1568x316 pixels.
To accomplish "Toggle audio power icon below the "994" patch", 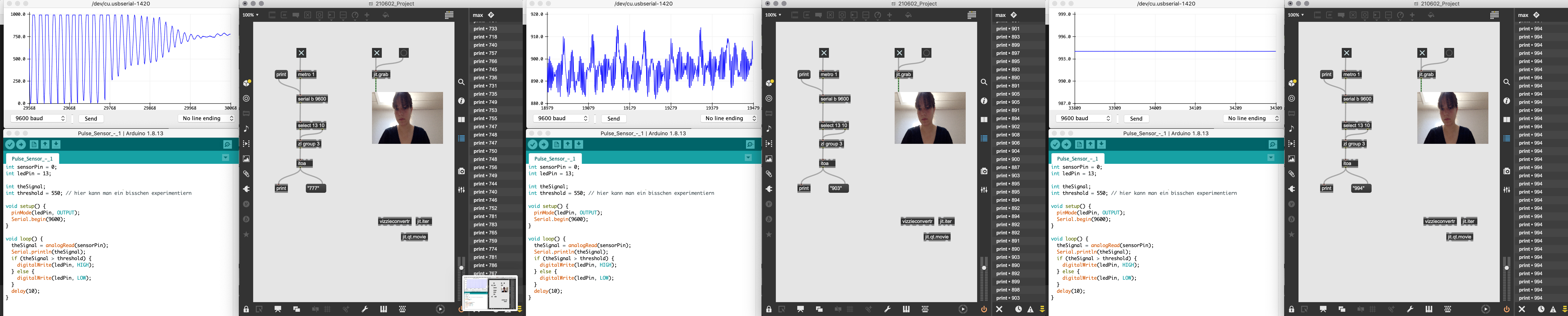I will click(1507, 309).
